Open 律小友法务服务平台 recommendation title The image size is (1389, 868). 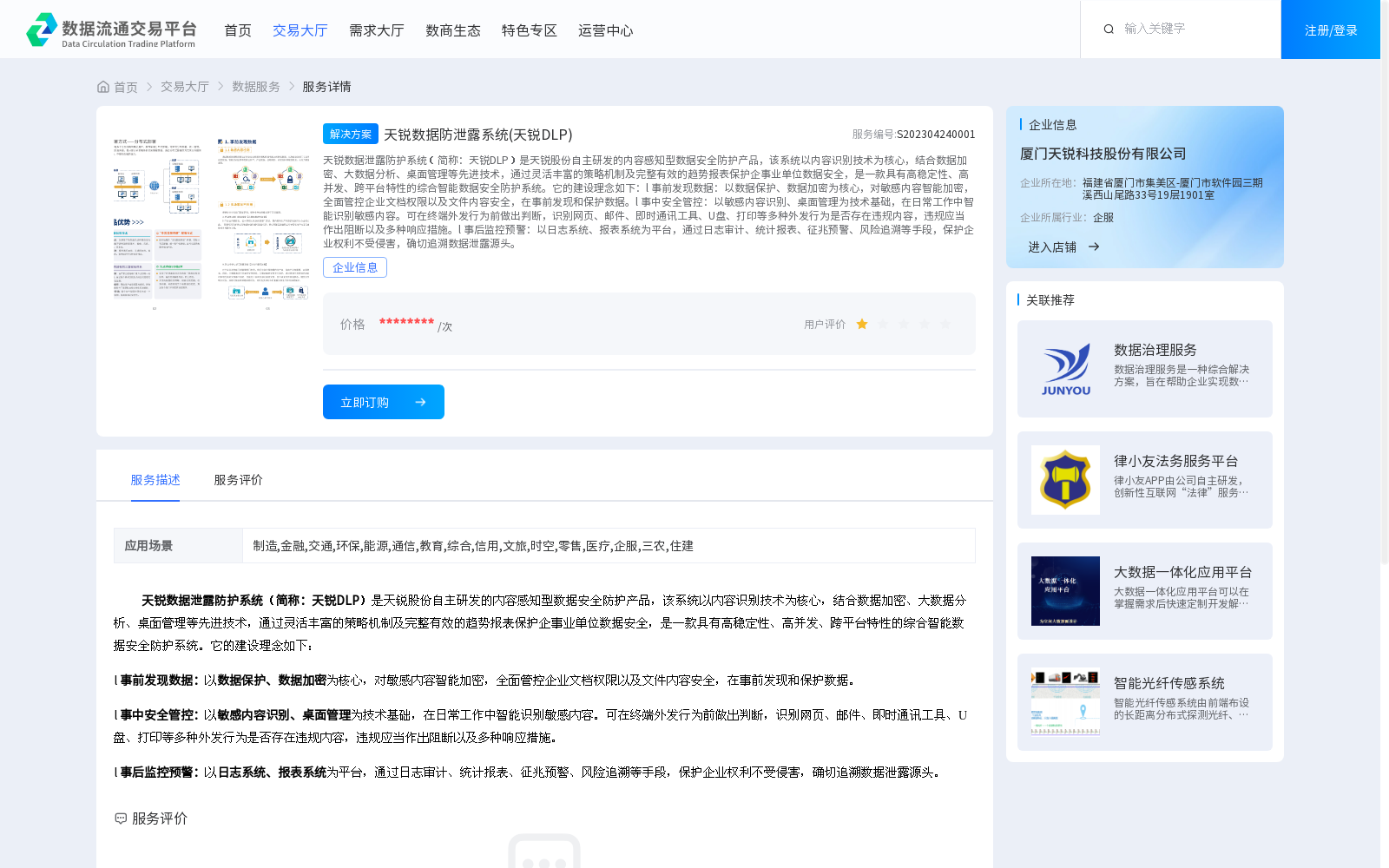coord(1176,461)
